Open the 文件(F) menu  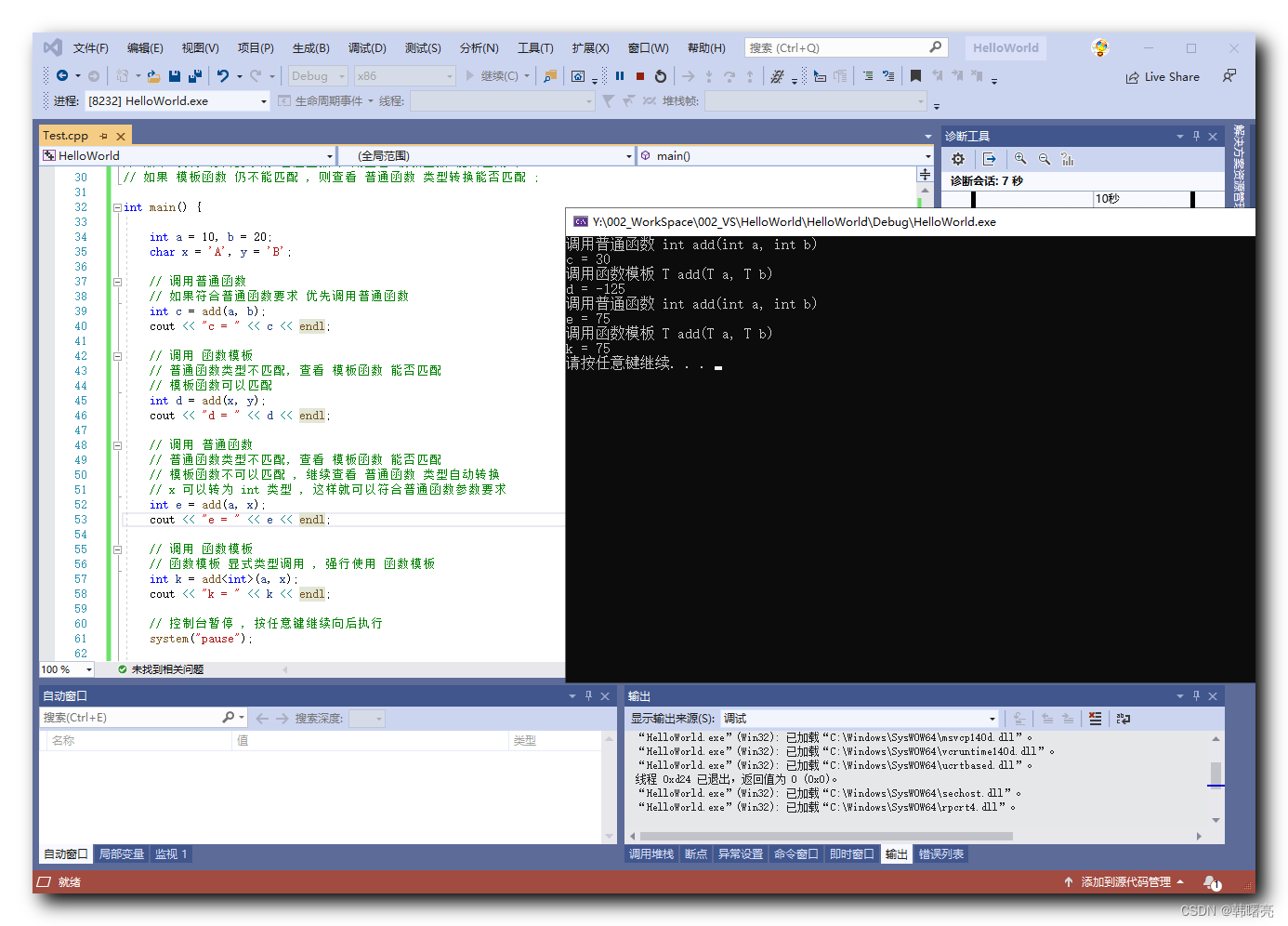tap(91, 48)
